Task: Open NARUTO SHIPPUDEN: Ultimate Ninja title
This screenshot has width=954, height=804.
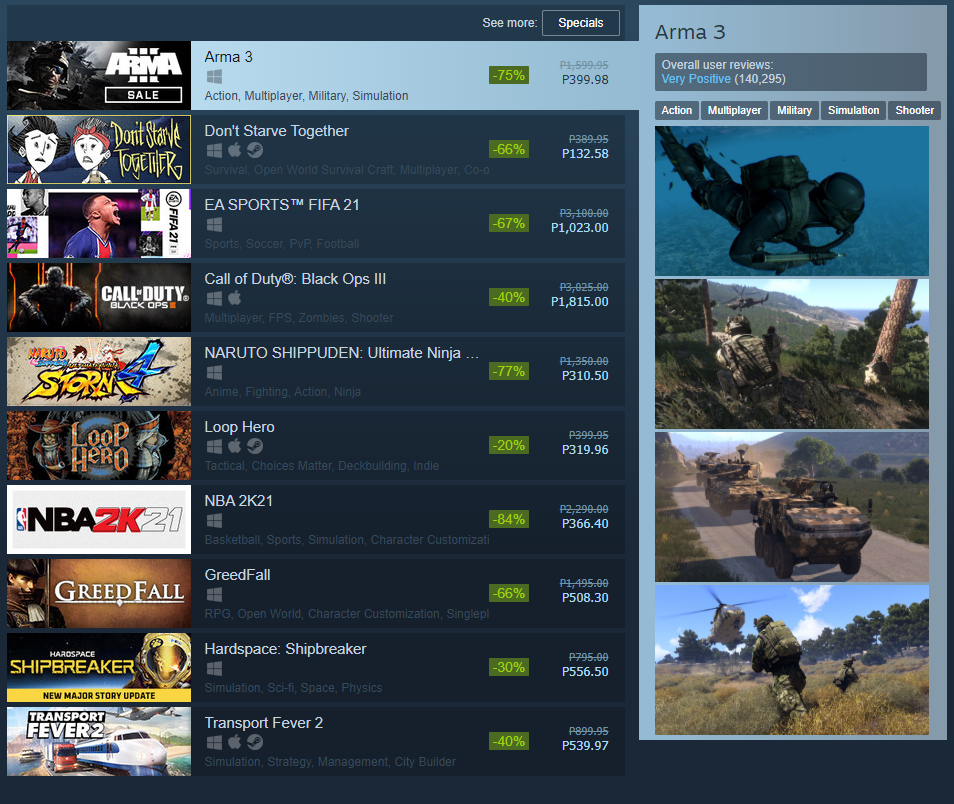Action: point(341,353)
